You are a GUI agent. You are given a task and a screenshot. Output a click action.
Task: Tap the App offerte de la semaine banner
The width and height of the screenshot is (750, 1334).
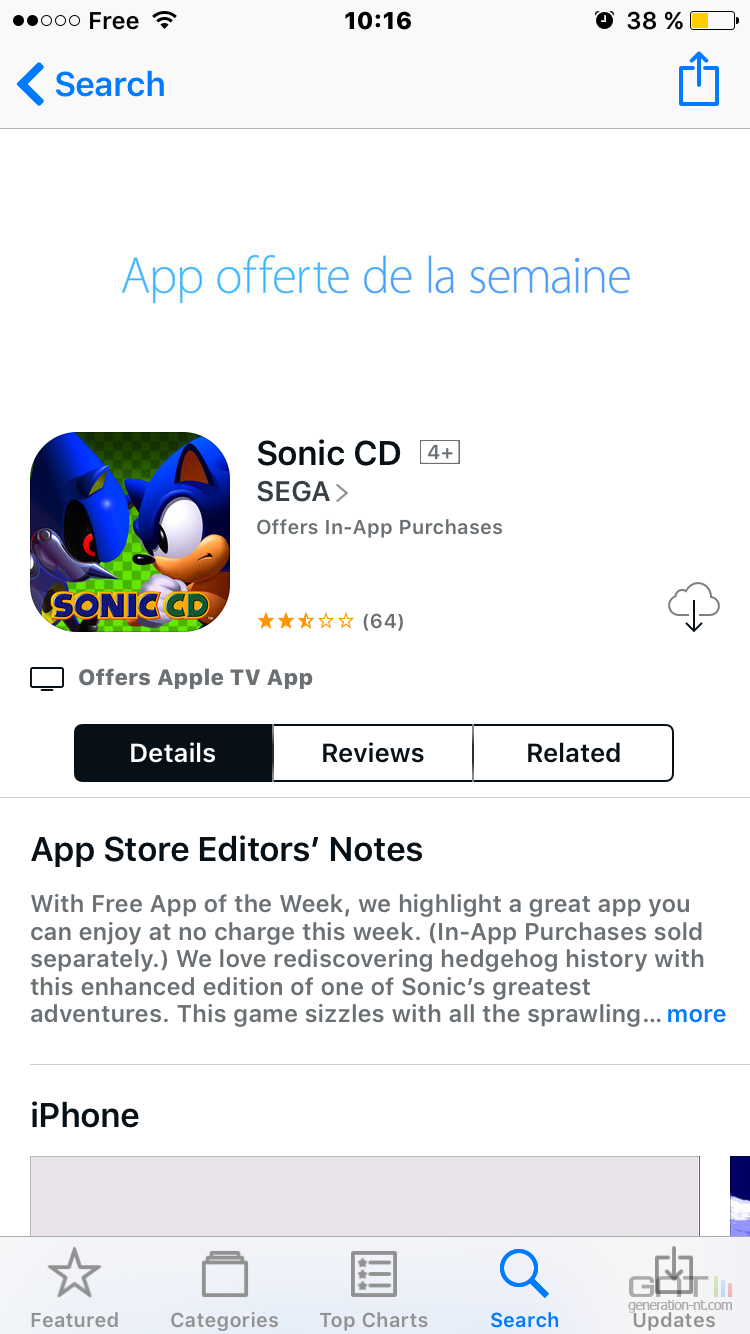pyautogui.click(x=376, y=276)
